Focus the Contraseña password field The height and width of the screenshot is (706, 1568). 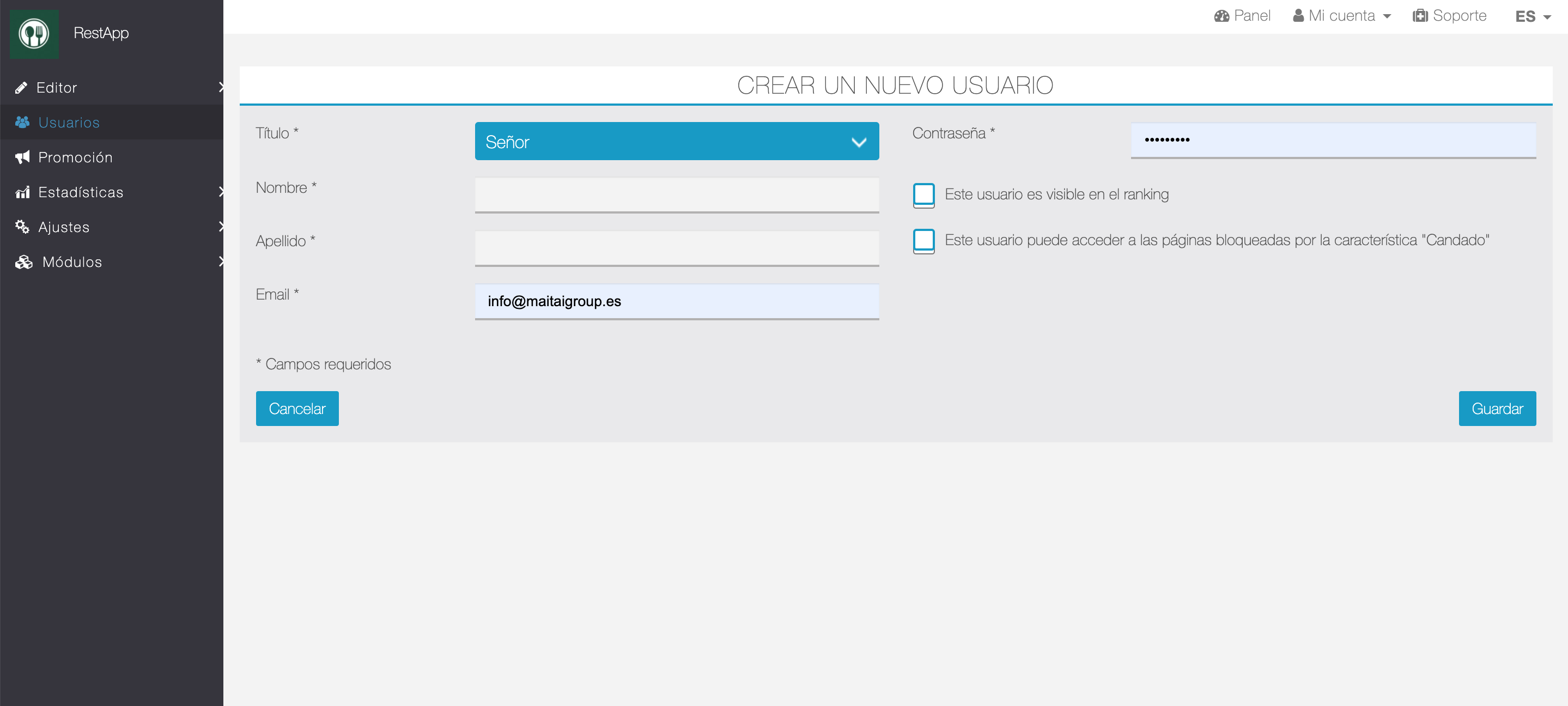[x=1333, y=140]
